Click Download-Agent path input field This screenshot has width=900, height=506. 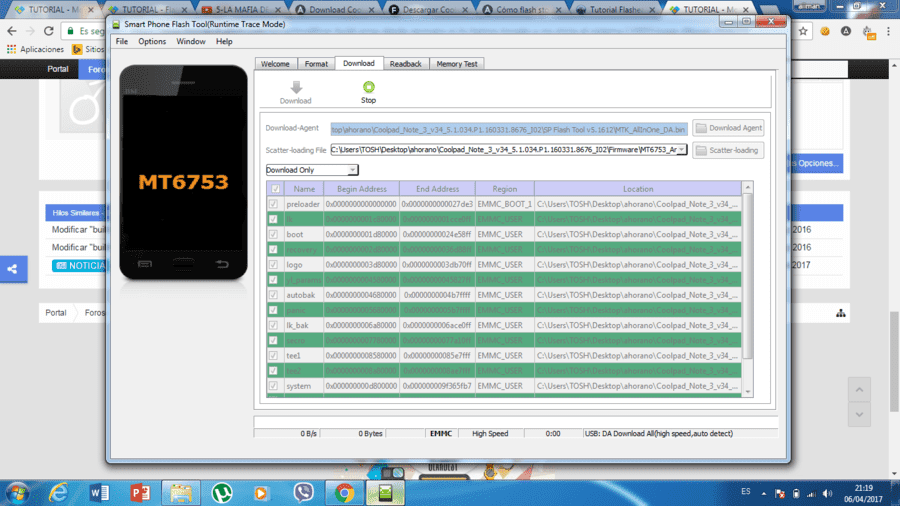click(x=509, y=129)
